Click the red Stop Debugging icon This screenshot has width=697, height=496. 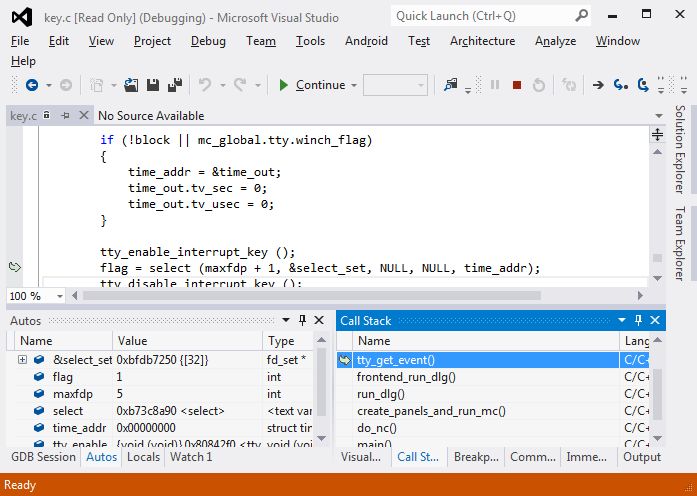tap(517, 85)
